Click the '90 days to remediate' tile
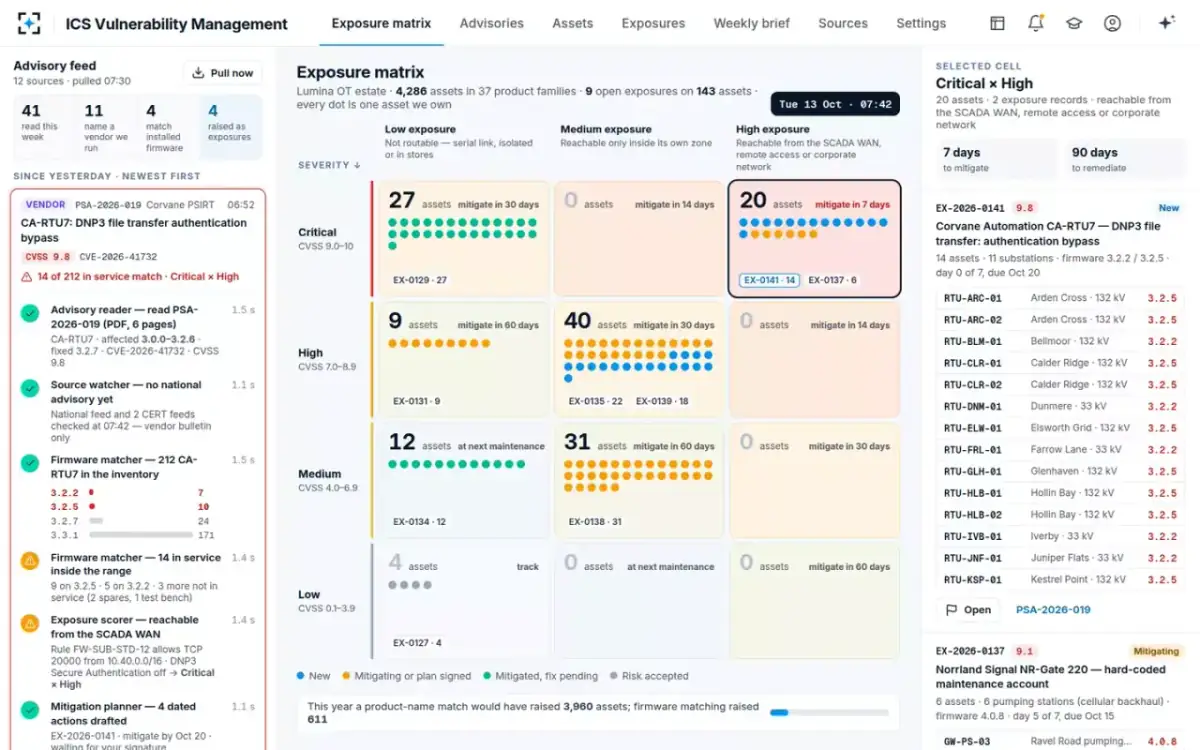The height and width of the screenshot is (750, 1200). [1124, 159]
